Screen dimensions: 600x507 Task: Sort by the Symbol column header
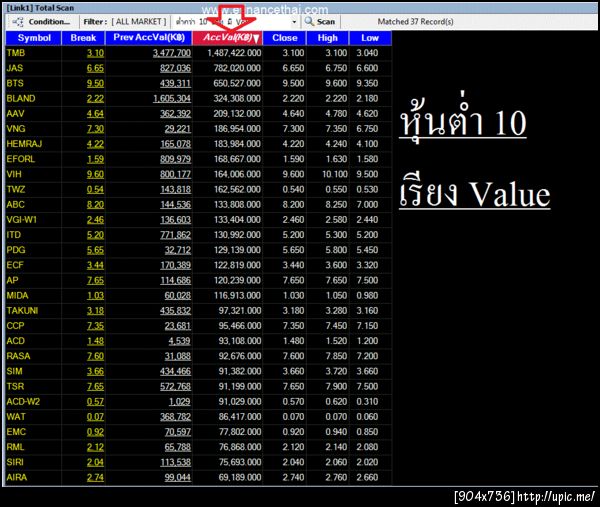point(34,38)
